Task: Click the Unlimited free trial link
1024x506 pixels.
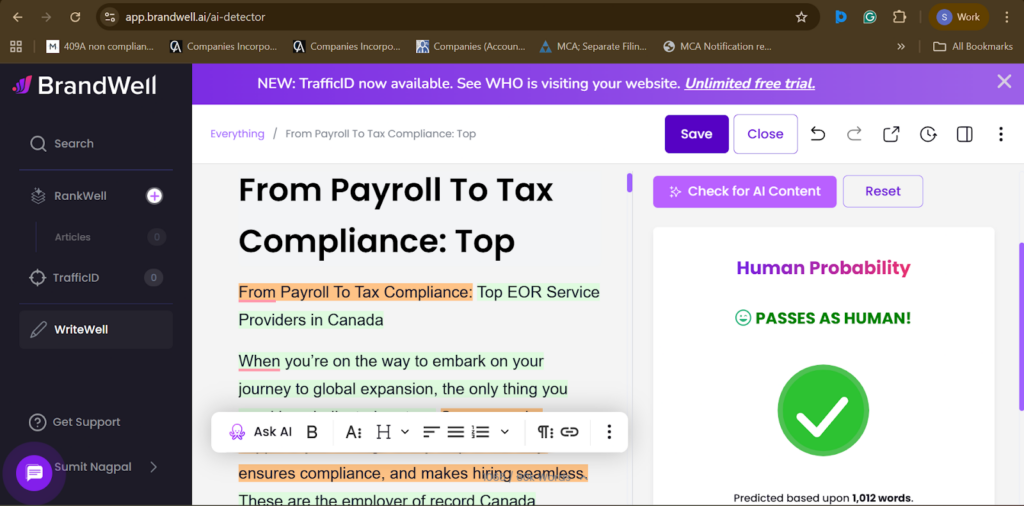Action: point(749,83)
